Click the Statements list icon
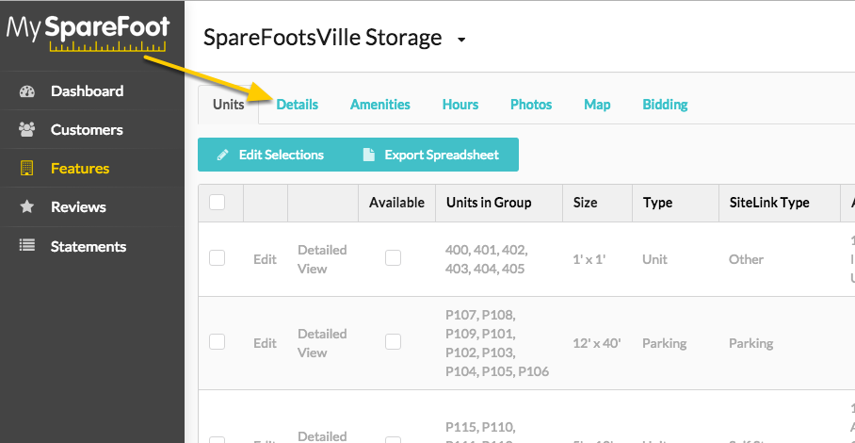 click(x=27, y=246)
